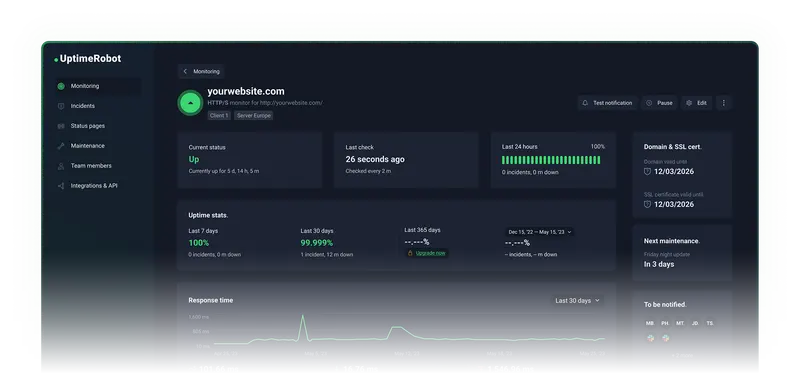
Task: Click the Last 7 days 100% value
Action: coord(198,243)
